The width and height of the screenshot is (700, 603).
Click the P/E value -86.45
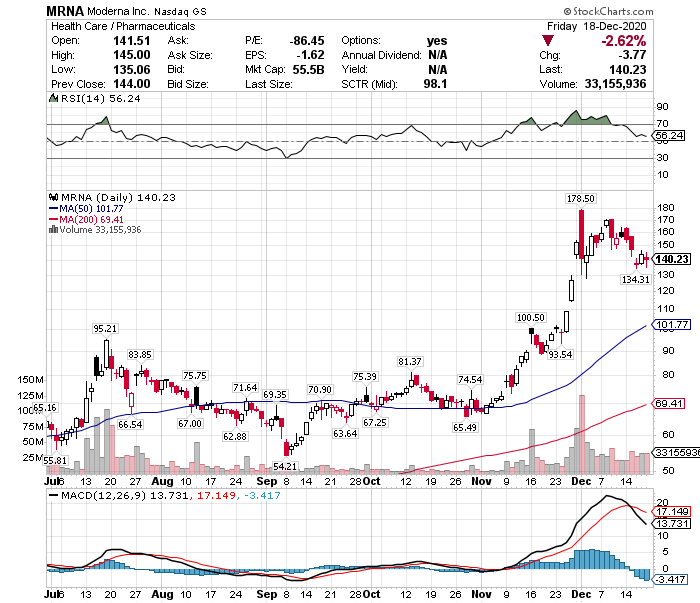click(307, 41)
